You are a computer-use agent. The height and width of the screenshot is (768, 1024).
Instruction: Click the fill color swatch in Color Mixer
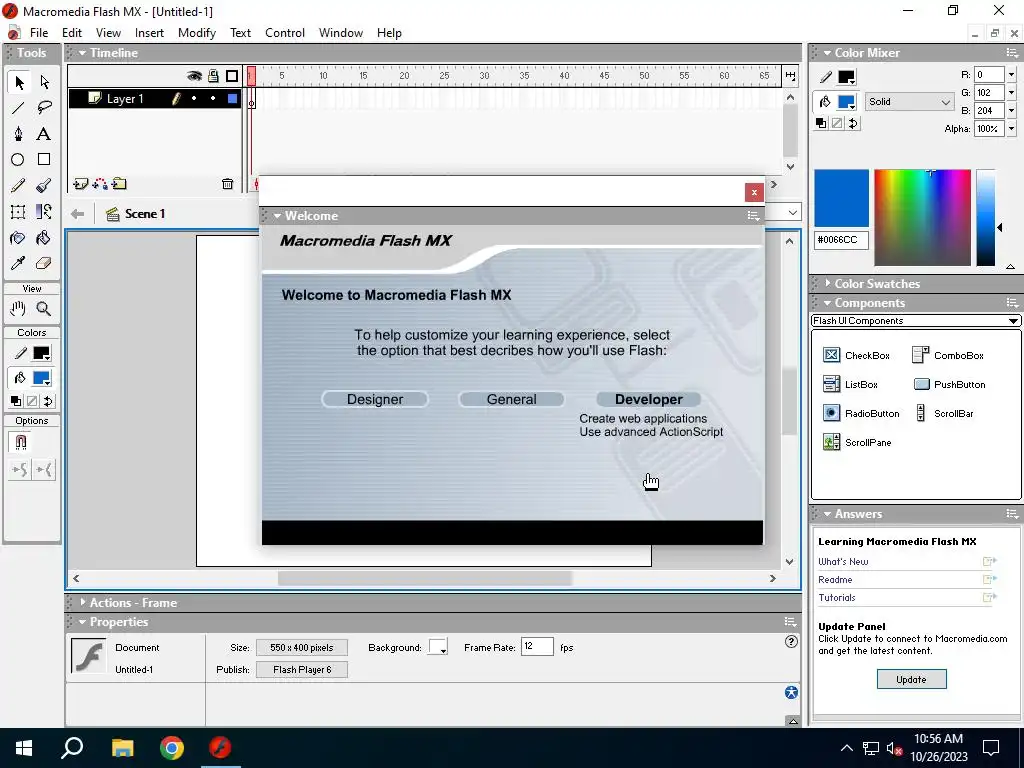846,102
